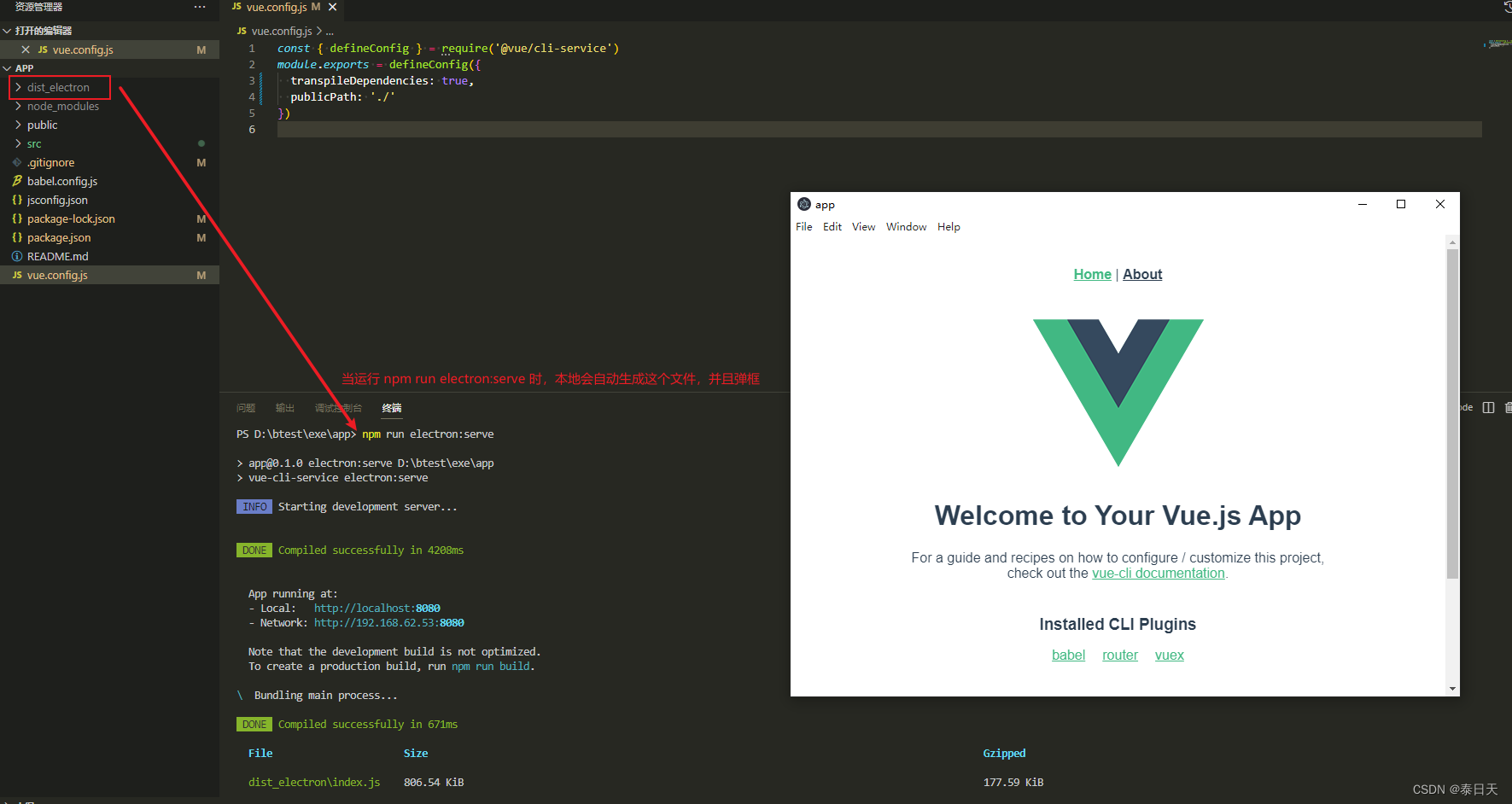The height and width of the screenshot is (804, 1512).
Task: Split the terminal with the split icon
Action: pos(1488,408)
